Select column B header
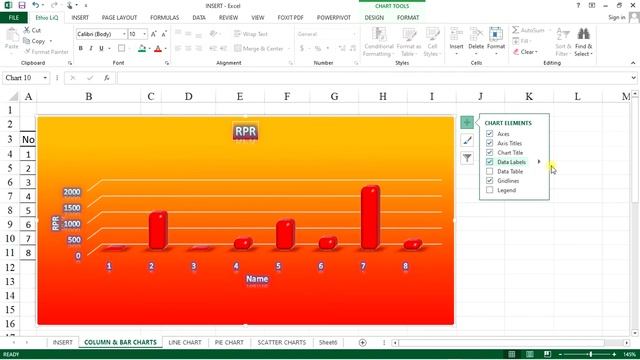Image resolution: width=640 pixels, height=360 pixels. click(89, 97)
